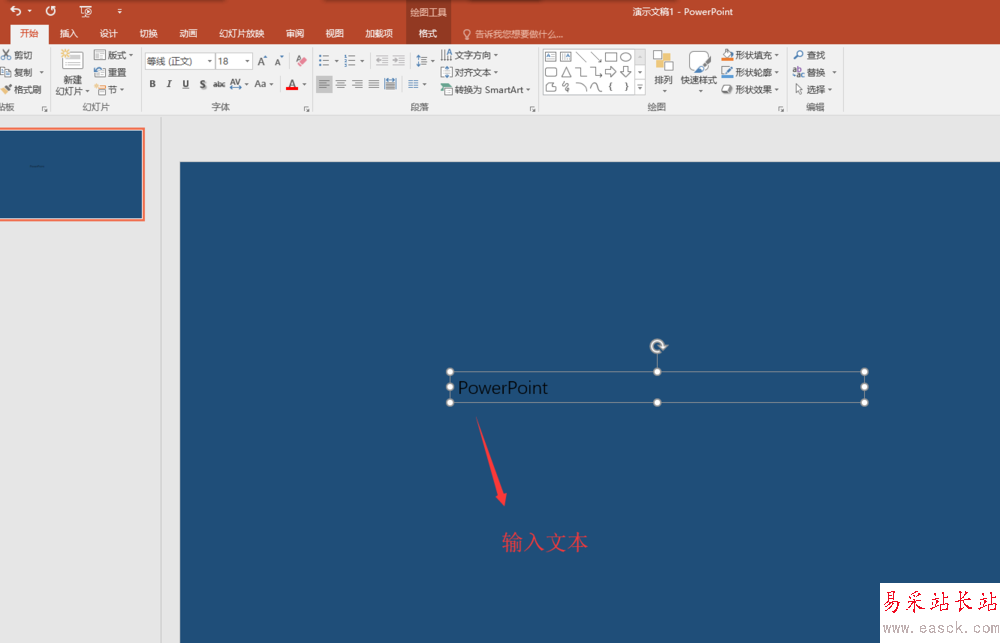Increase font size with the larger A icon
This screenshot has height=643, width=1000.
click(x=262, y=61)
